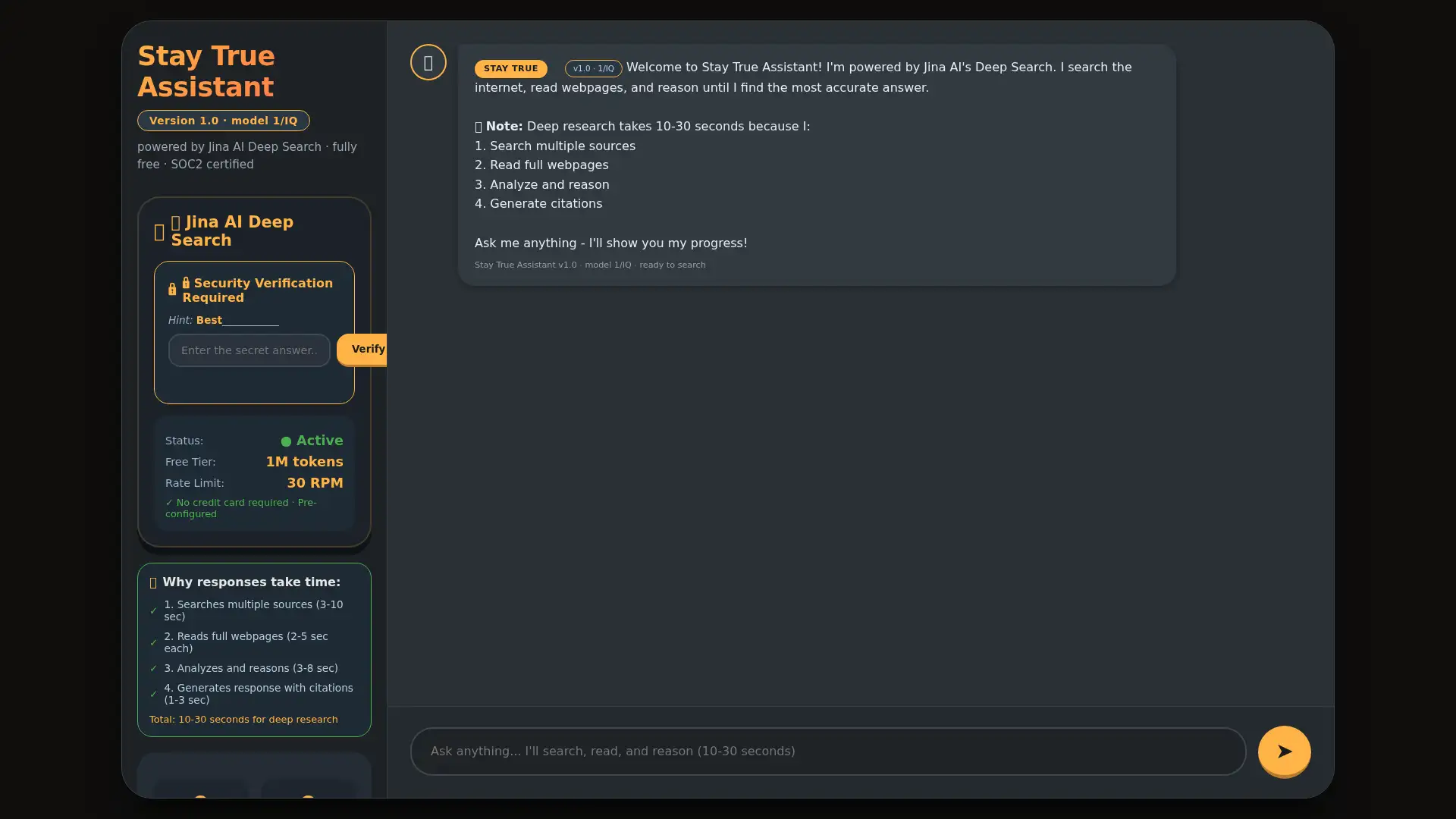Click the Jina AI Deep Search panel icon
1456x819 pixels.
(x=159, y=232)
